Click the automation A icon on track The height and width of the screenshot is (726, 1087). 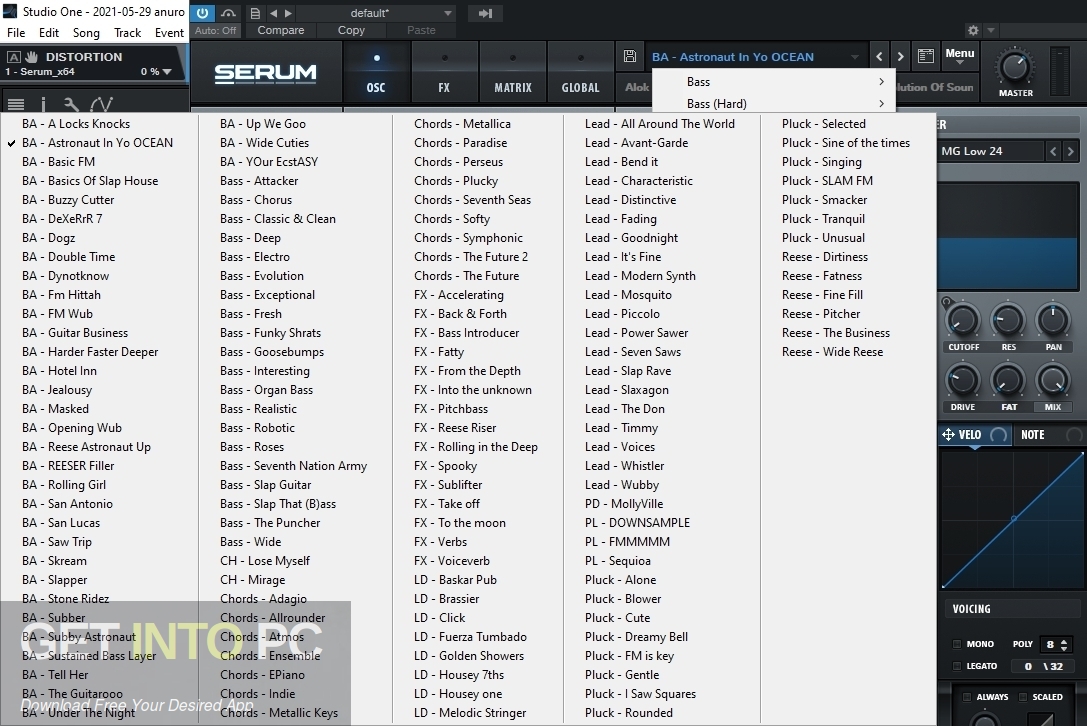click(13, 57)
